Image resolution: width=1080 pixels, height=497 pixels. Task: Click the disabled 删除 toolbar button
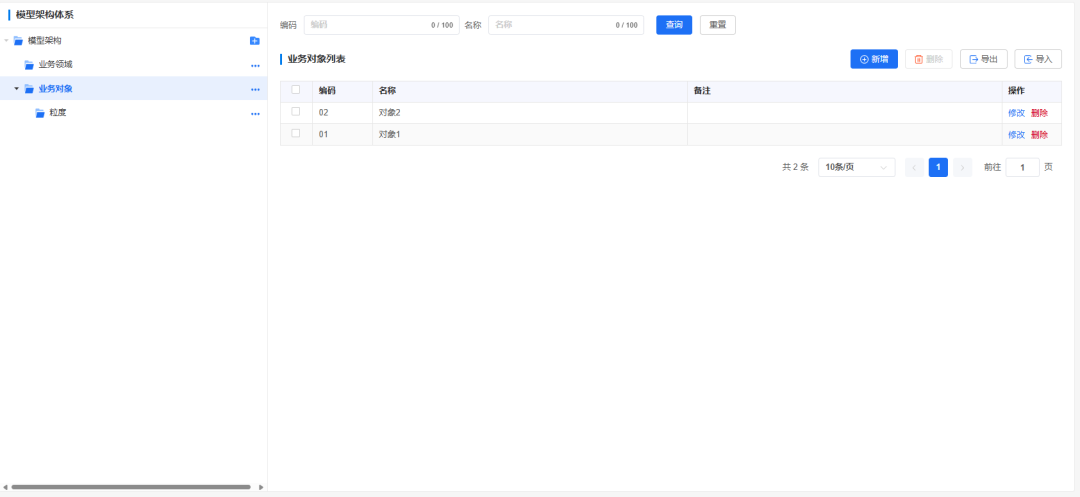pyautogui.click(x=928, y=59)
